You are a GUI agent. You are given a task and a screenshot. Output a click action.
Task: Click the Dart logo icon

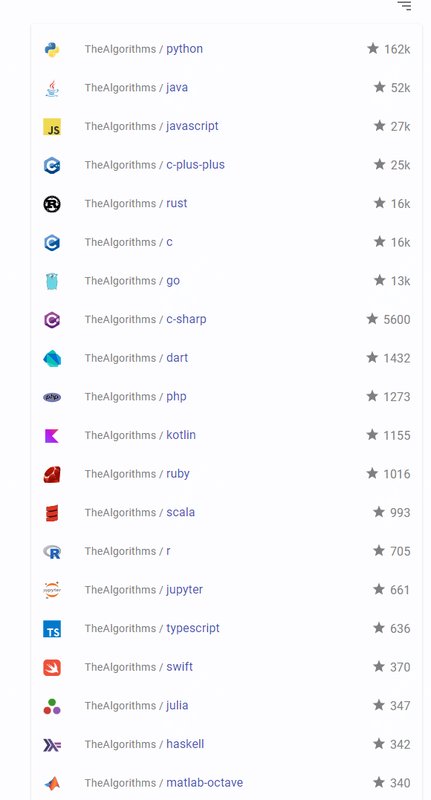pos(52,358)
